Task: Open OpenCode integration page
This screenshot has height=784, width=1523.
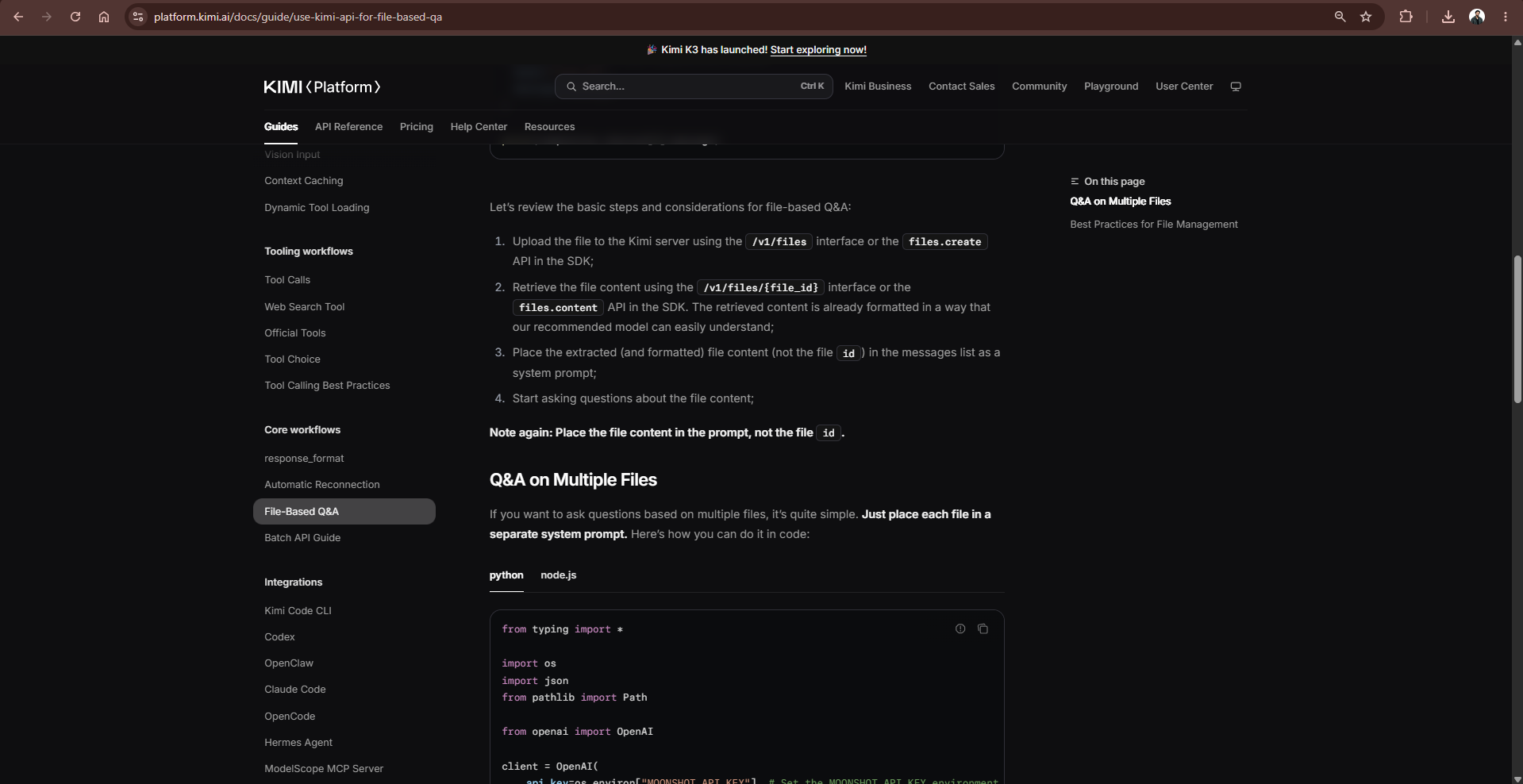Action: (290, 717)
